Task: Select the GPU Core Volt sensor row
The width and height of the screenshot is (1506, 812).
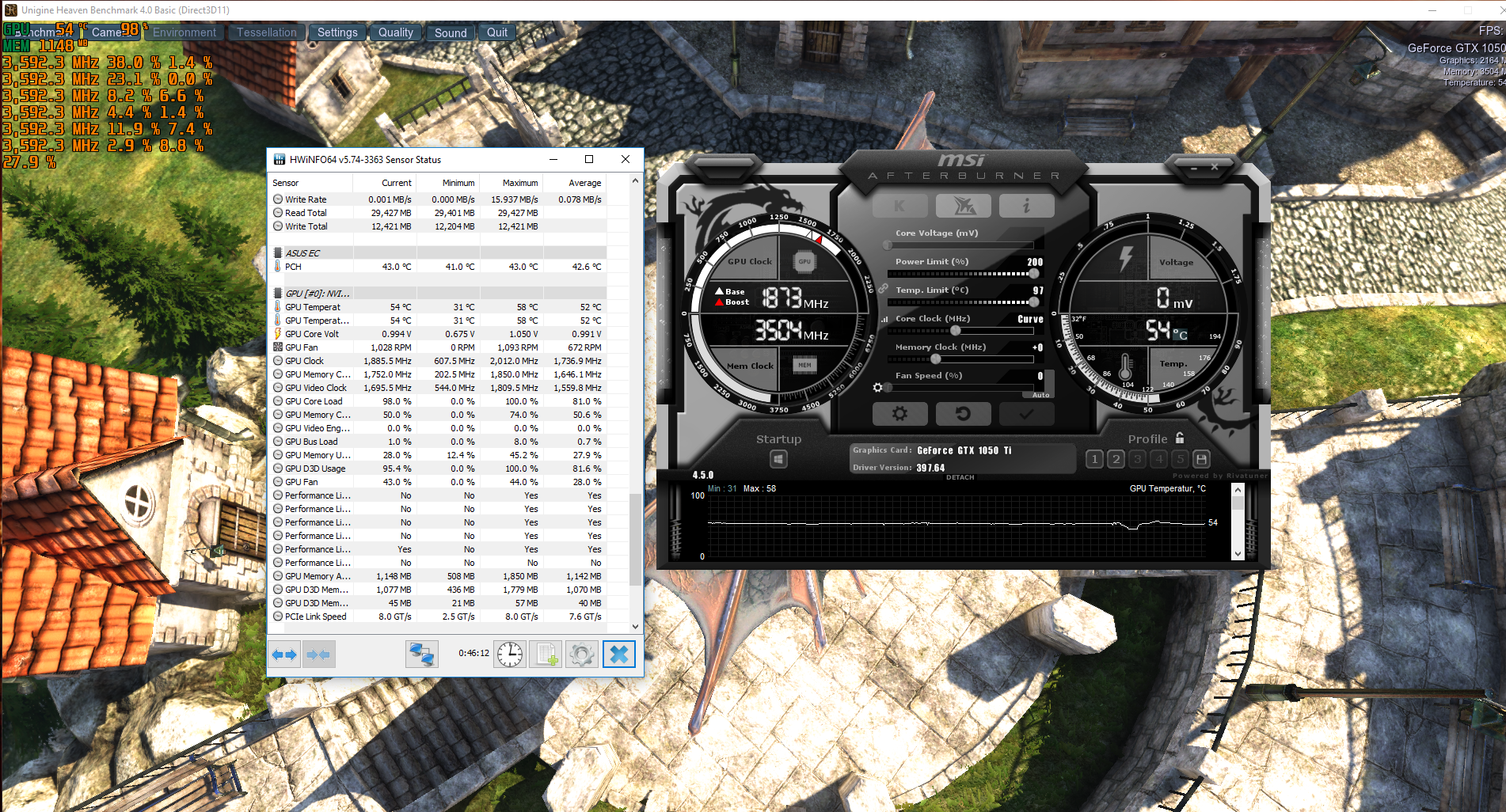Action: click(x=439, y=334)
